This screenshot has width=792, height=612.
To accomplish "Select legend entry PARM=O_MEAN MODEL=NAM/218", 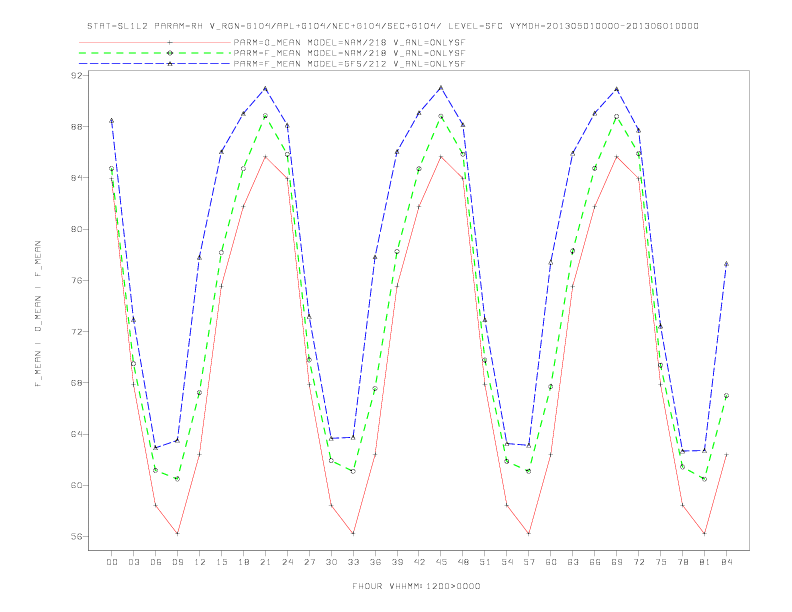I will [x=349, y=42].
